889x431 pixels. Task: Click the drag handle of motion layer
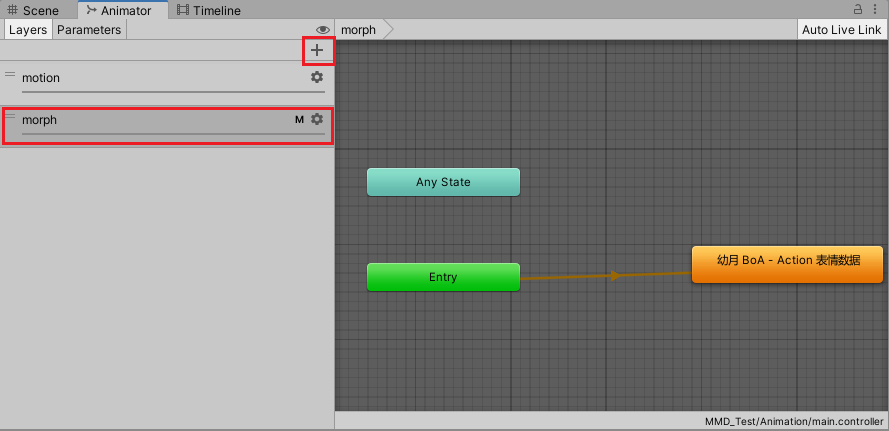10,75
